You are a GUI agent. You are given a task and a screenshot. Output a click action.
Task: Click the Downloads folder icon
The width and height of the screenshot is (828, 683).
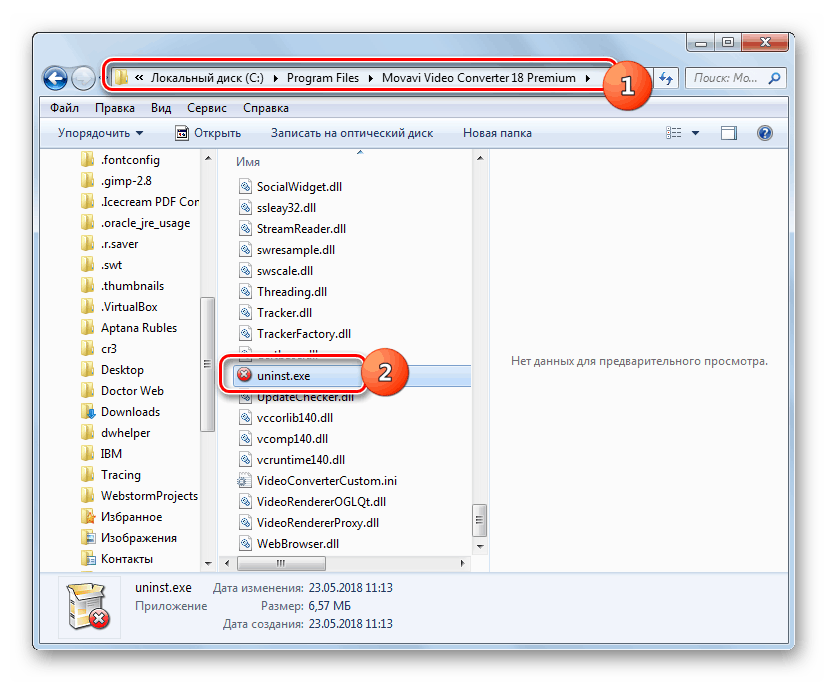coord(88,411)
